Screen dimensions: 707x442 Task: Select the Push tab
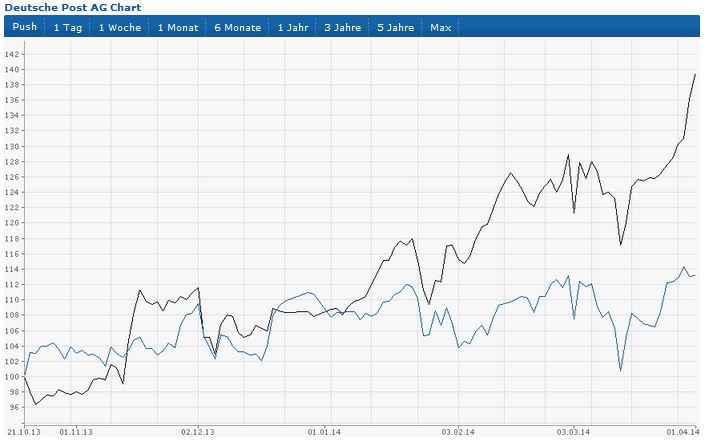point(24,27)
